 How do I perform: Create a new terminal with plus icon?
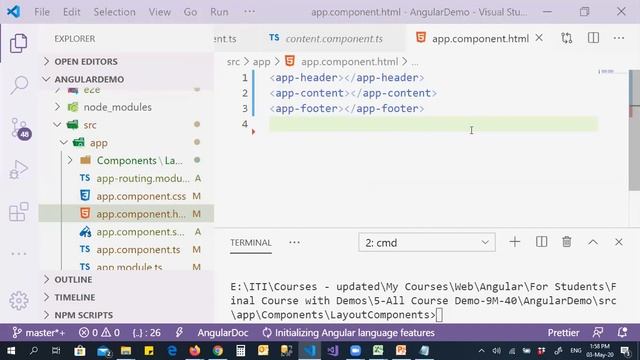point(515,242)
